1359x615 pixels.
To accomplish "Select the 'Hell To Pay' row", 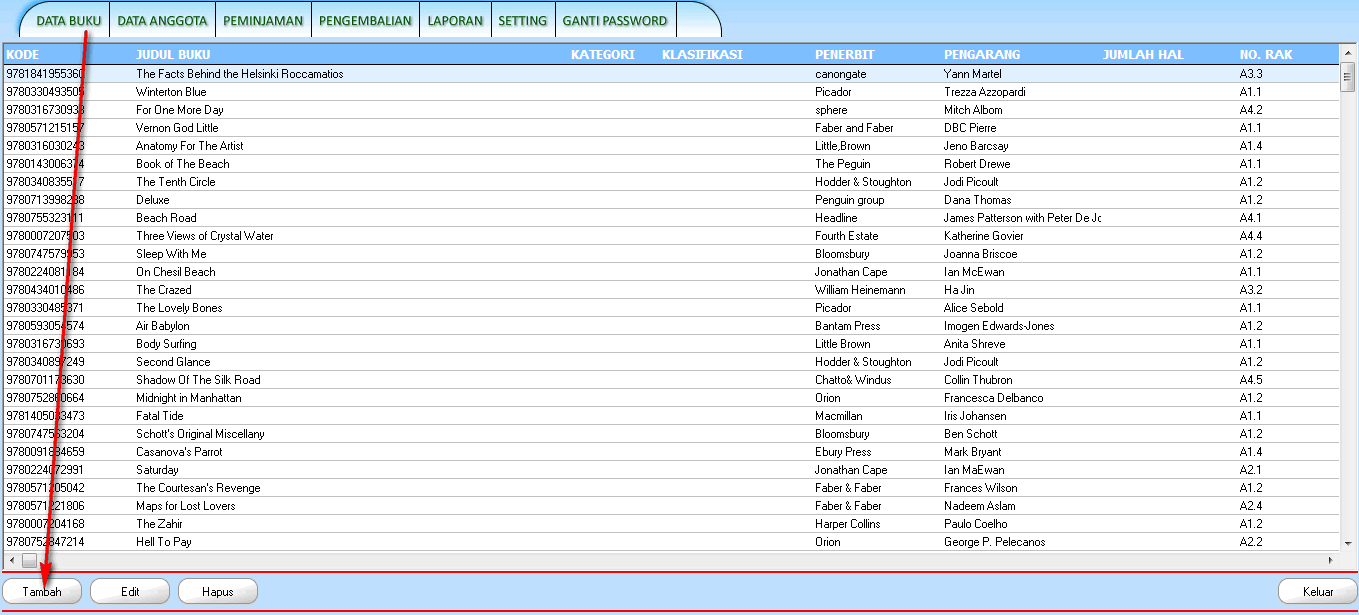I will (671, 542).
